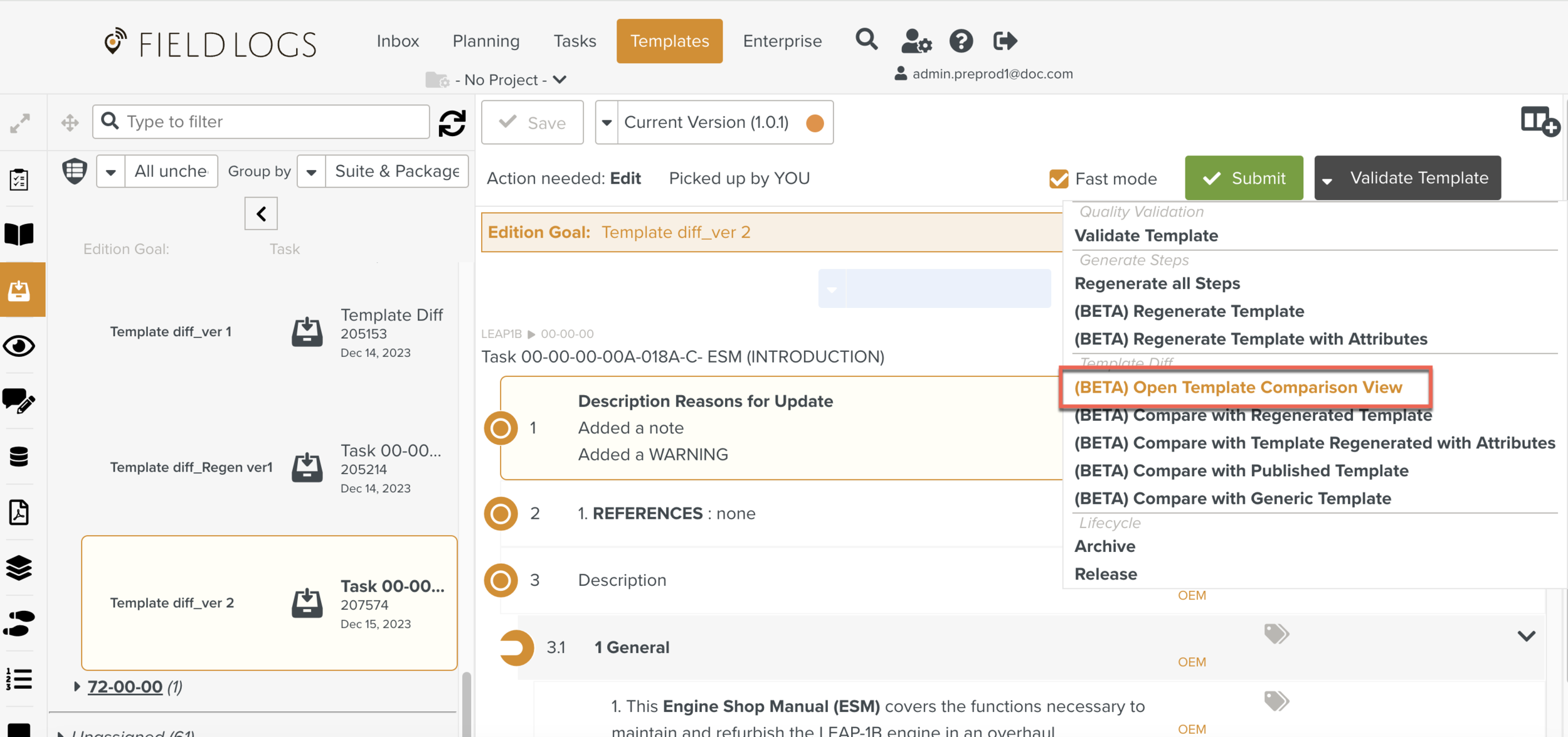Click the add column layout icon

1539,121
